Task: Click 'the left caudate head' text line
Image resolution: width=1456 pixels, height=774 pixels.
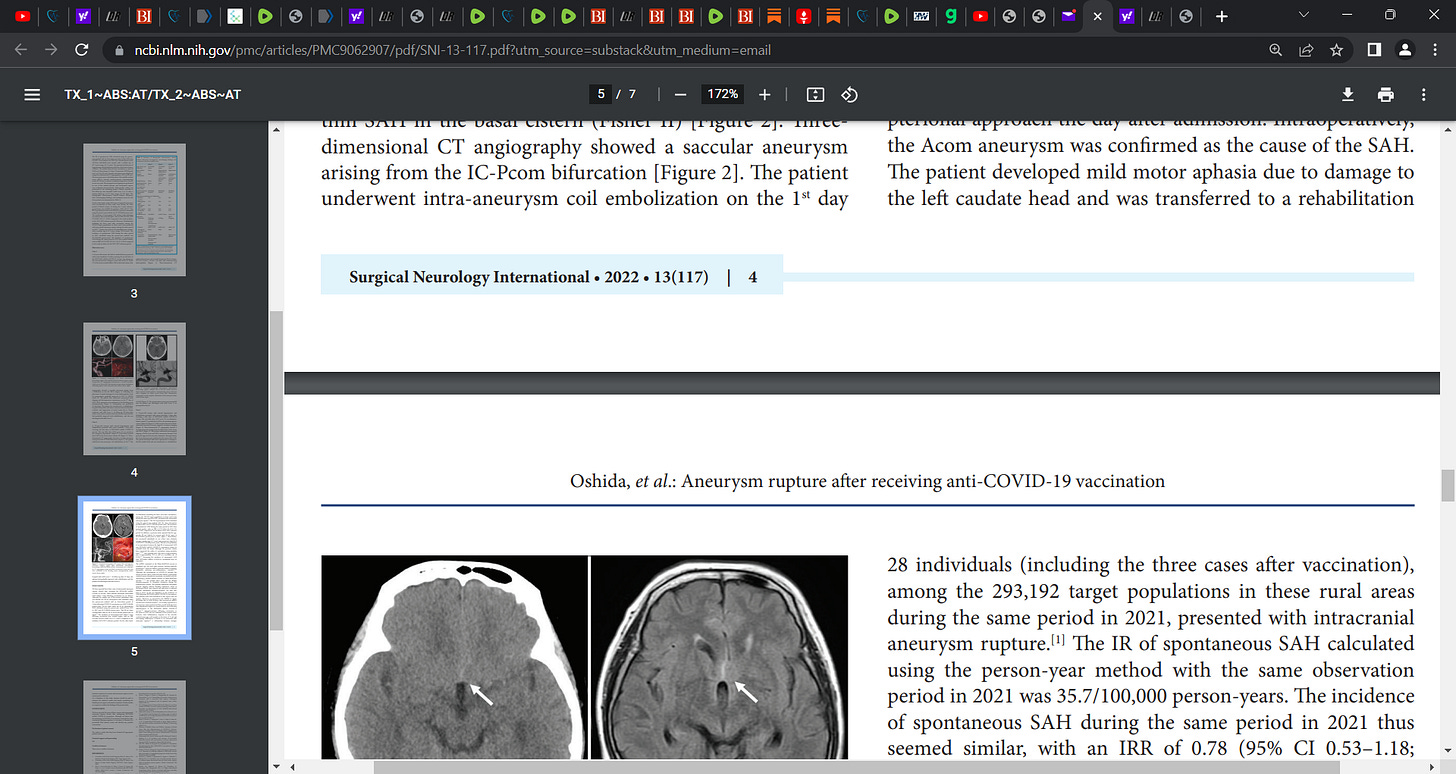Action: pyautogui.click(x=1150, y=198)
